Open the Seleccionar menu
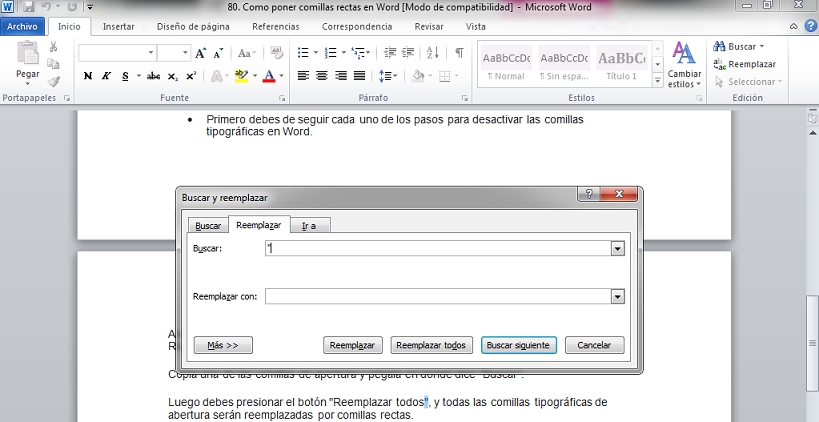 [748, 81]
